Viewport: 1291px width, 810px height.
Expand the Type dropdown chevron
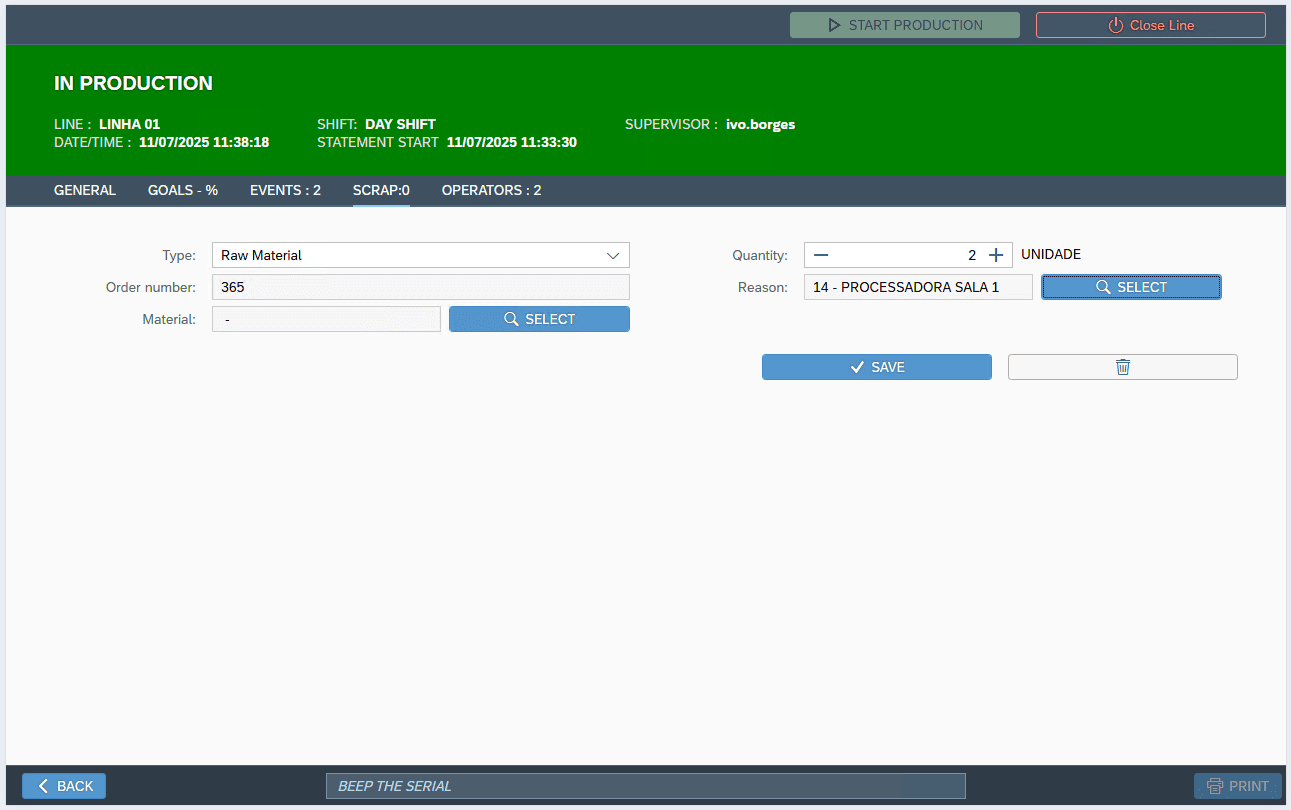[x=613, y=255]
